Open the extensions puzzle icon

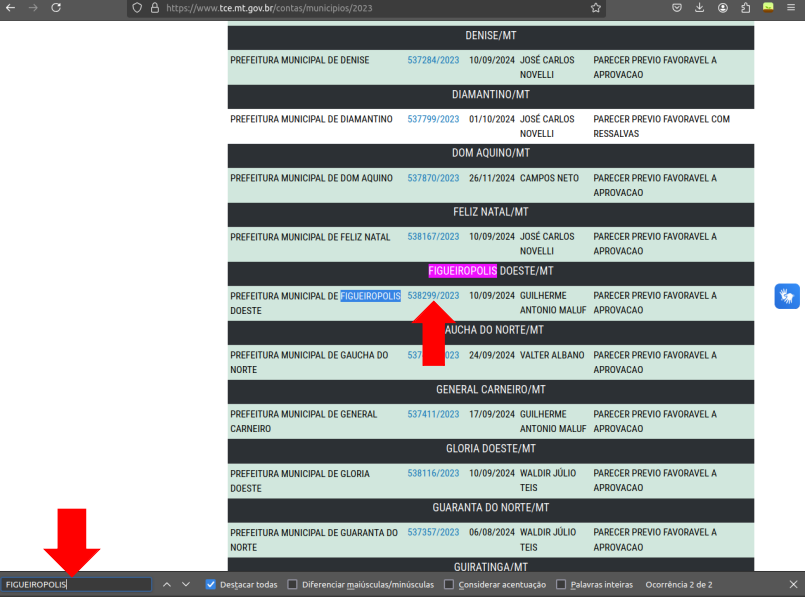[745, 8]
